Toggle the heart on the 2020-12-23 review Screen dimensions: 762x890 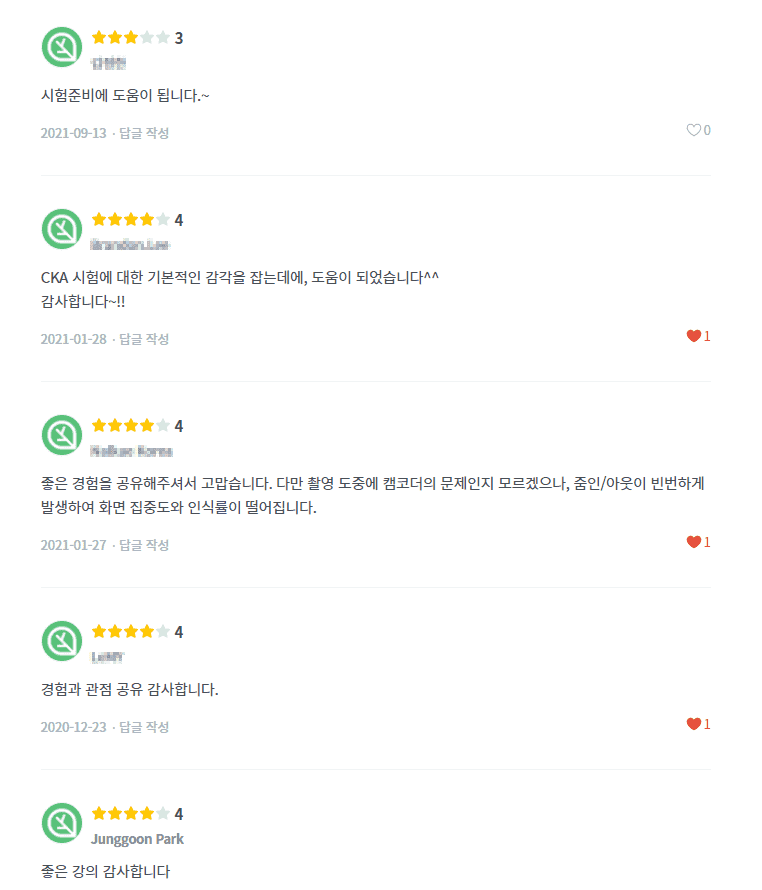693,724
